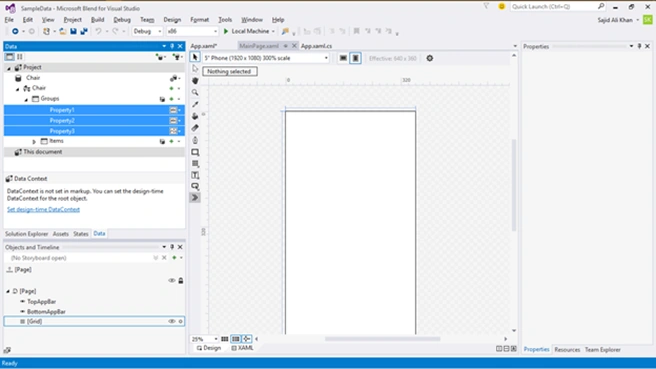Select the Zoom magnifier tool
This screenshot has width=656, height=369.
195,92
